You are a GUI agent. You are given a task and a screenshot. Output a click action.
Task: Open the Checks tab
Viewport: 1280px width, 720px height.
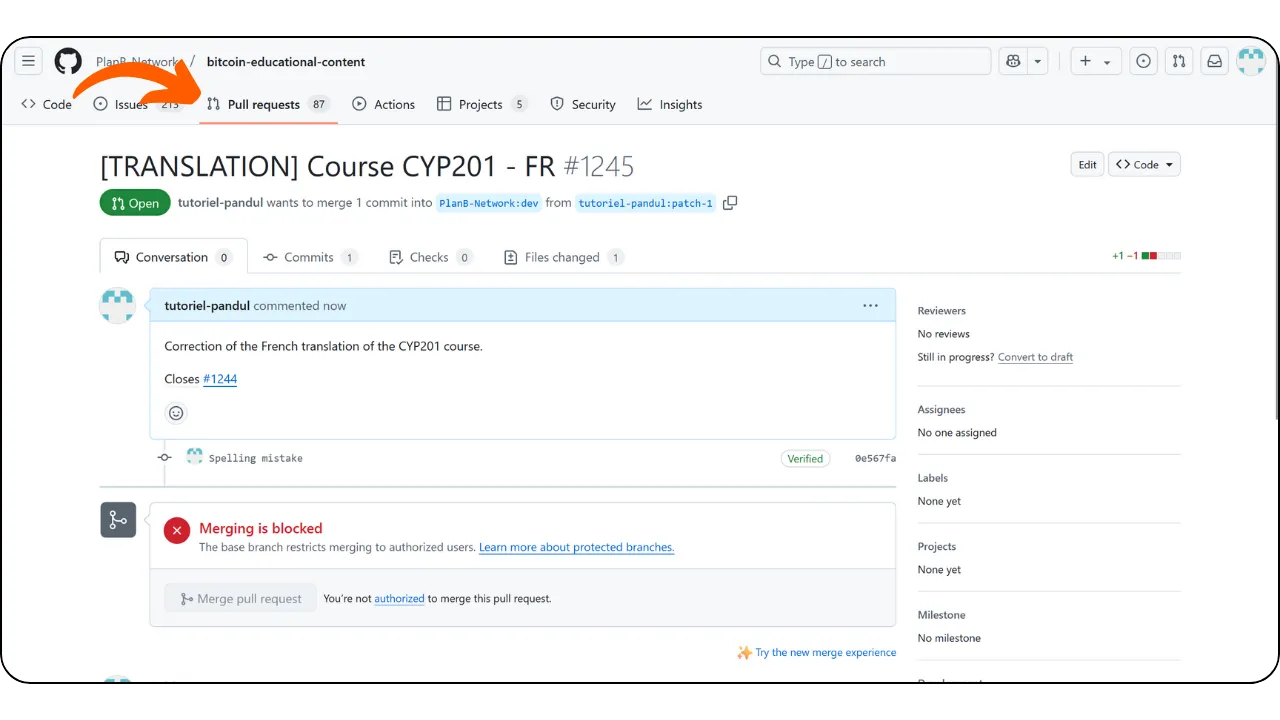coord(430,257)
